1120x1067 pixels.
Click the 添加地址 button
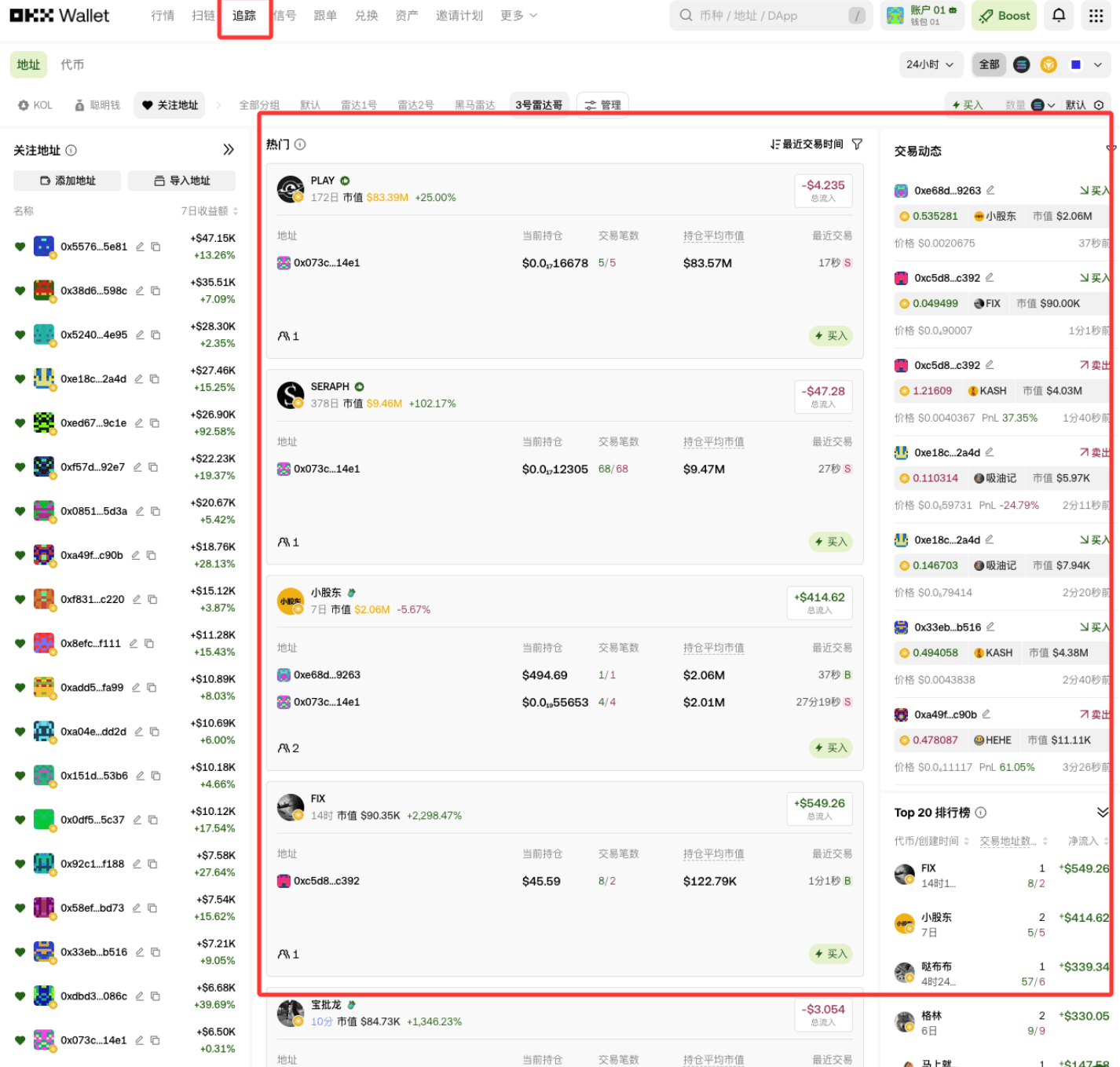68,181
